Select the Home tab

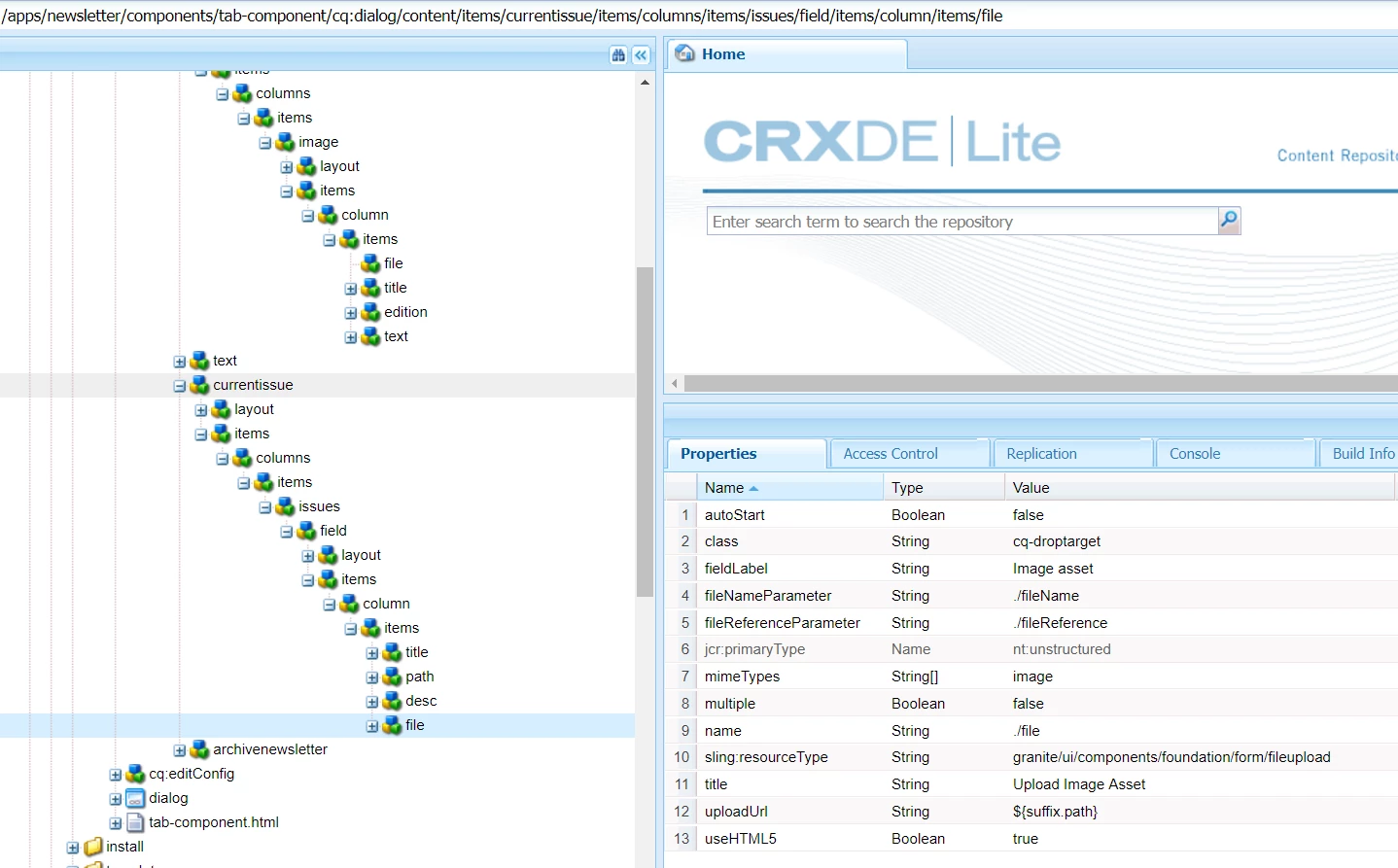[x=787, y=54]
